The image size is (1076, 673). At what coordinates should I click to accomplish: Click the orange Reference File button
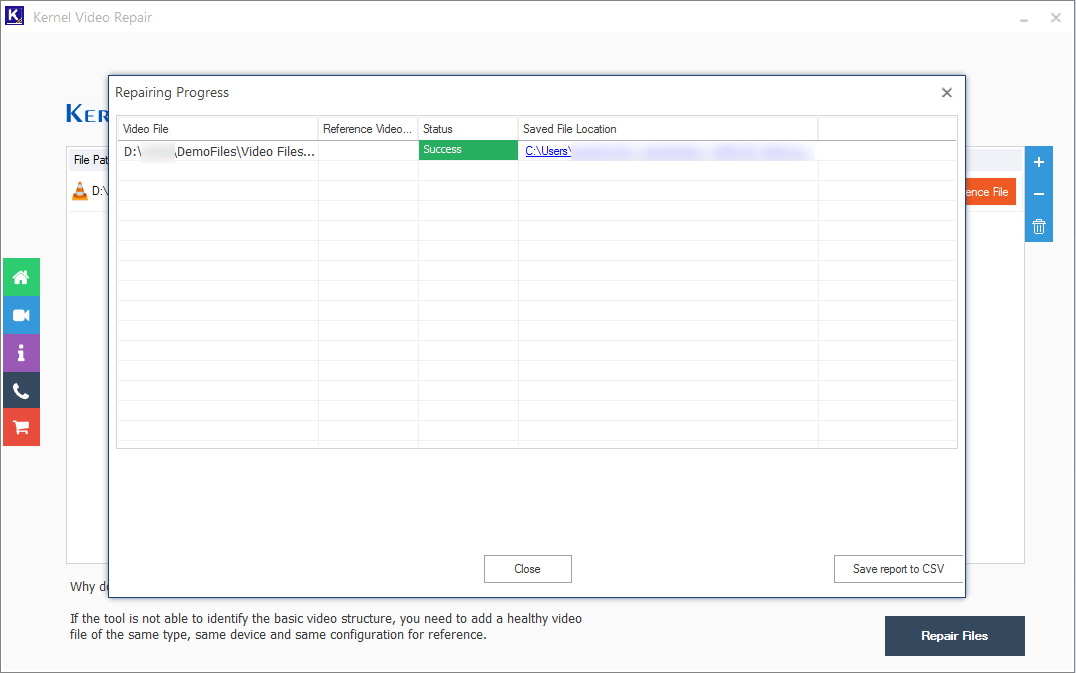(989, 192)
